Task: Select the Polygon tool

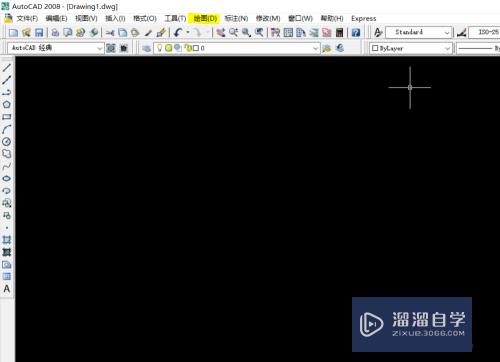Action: pyautogui.click(x=7, y=105)
